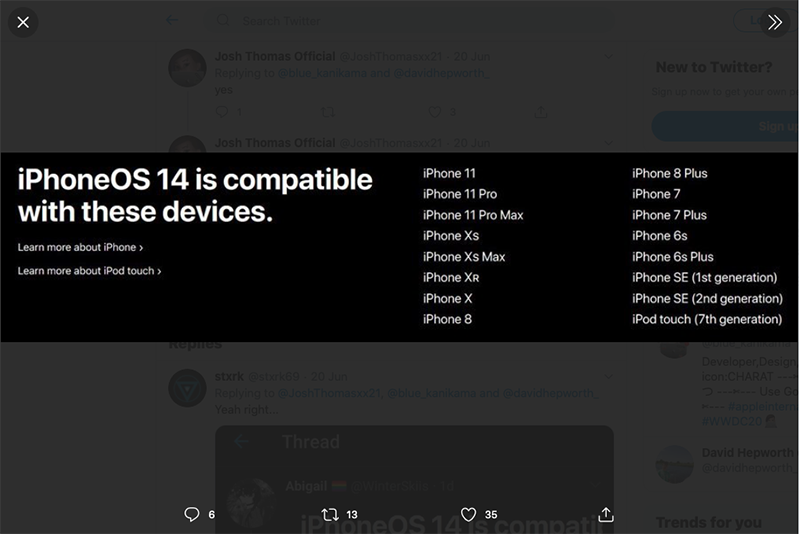Open David Hepworth's sidebar avatar
This screenshot has width=800, height=534.
click(x=675, y=463)
